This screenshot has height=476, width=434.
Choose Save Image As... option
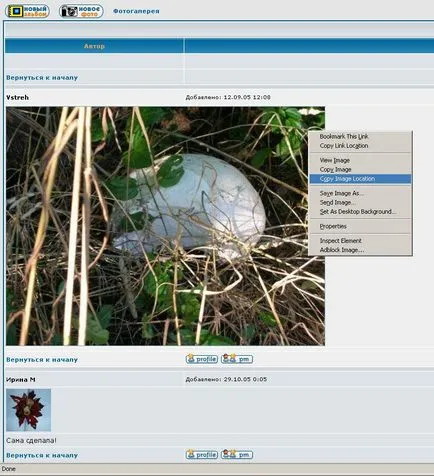click(360, 193)
